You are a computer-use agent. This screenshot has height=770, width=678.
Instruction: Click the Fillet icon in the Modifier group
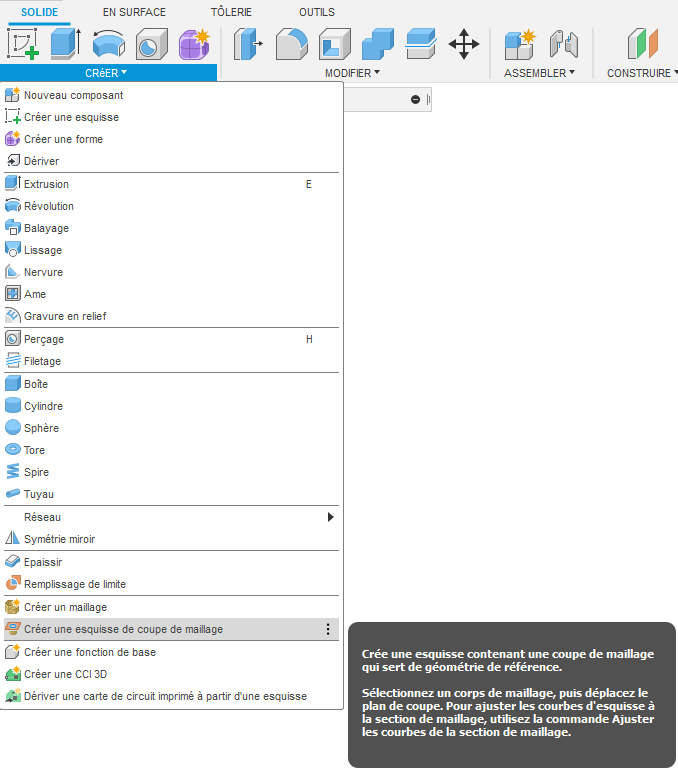(x=291, y=44)
